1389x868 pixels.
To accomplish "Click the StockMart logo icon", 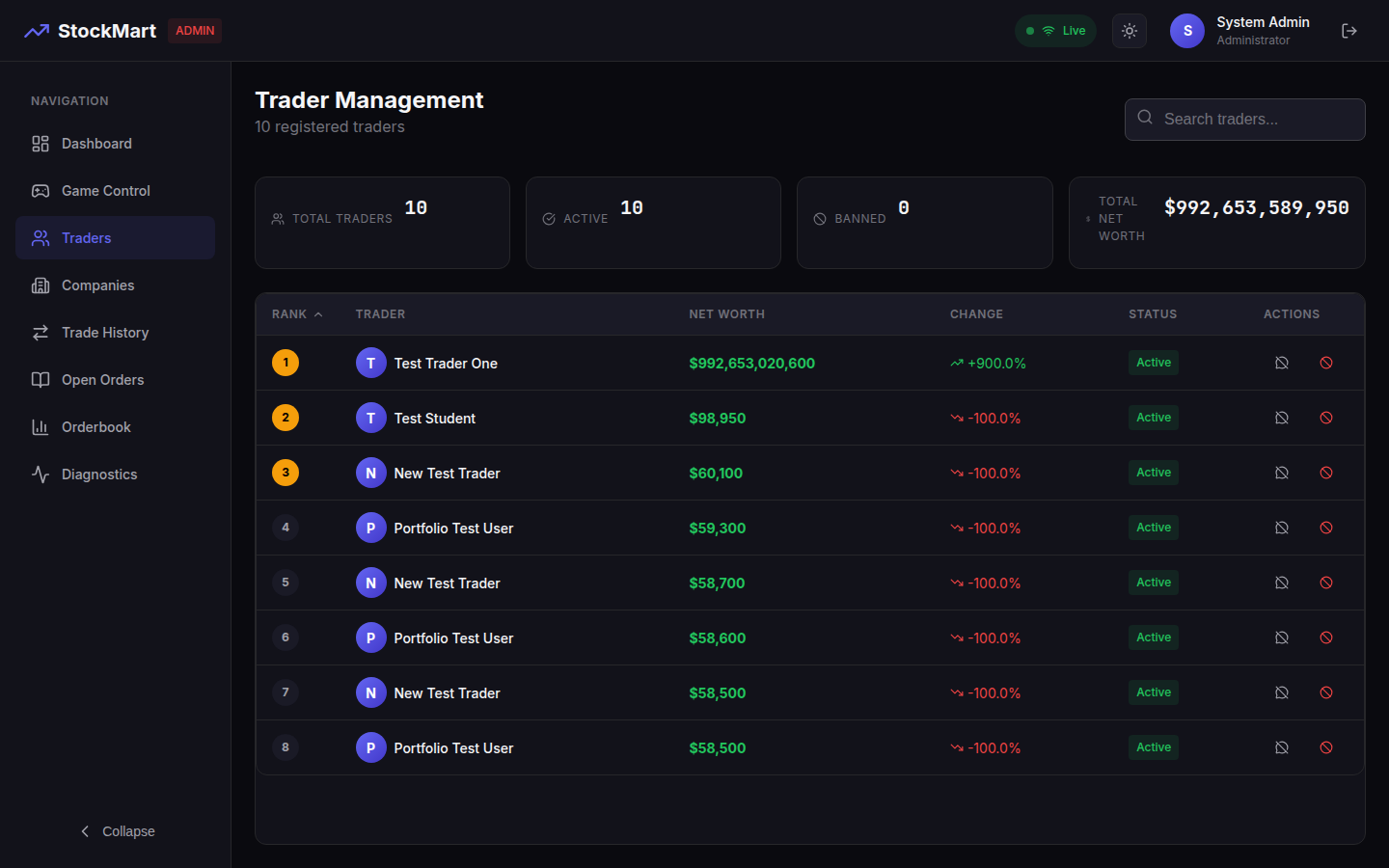I will click(37, 30).
